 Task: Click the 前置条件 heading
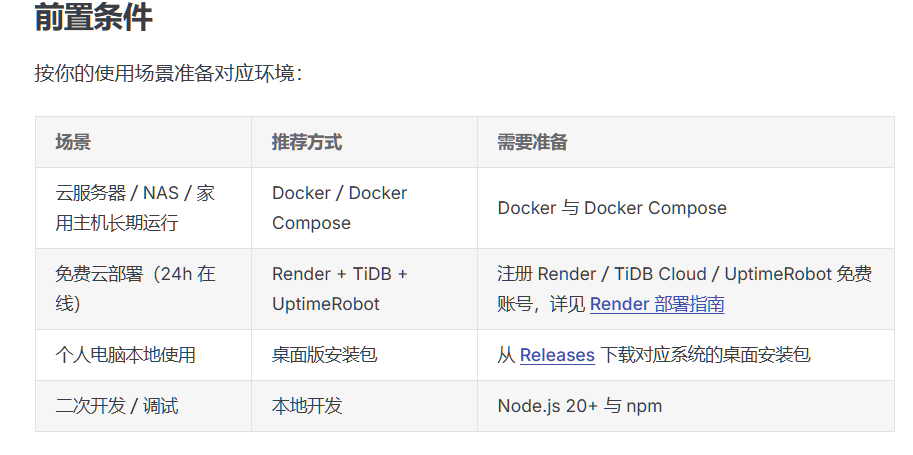[94, 17]
